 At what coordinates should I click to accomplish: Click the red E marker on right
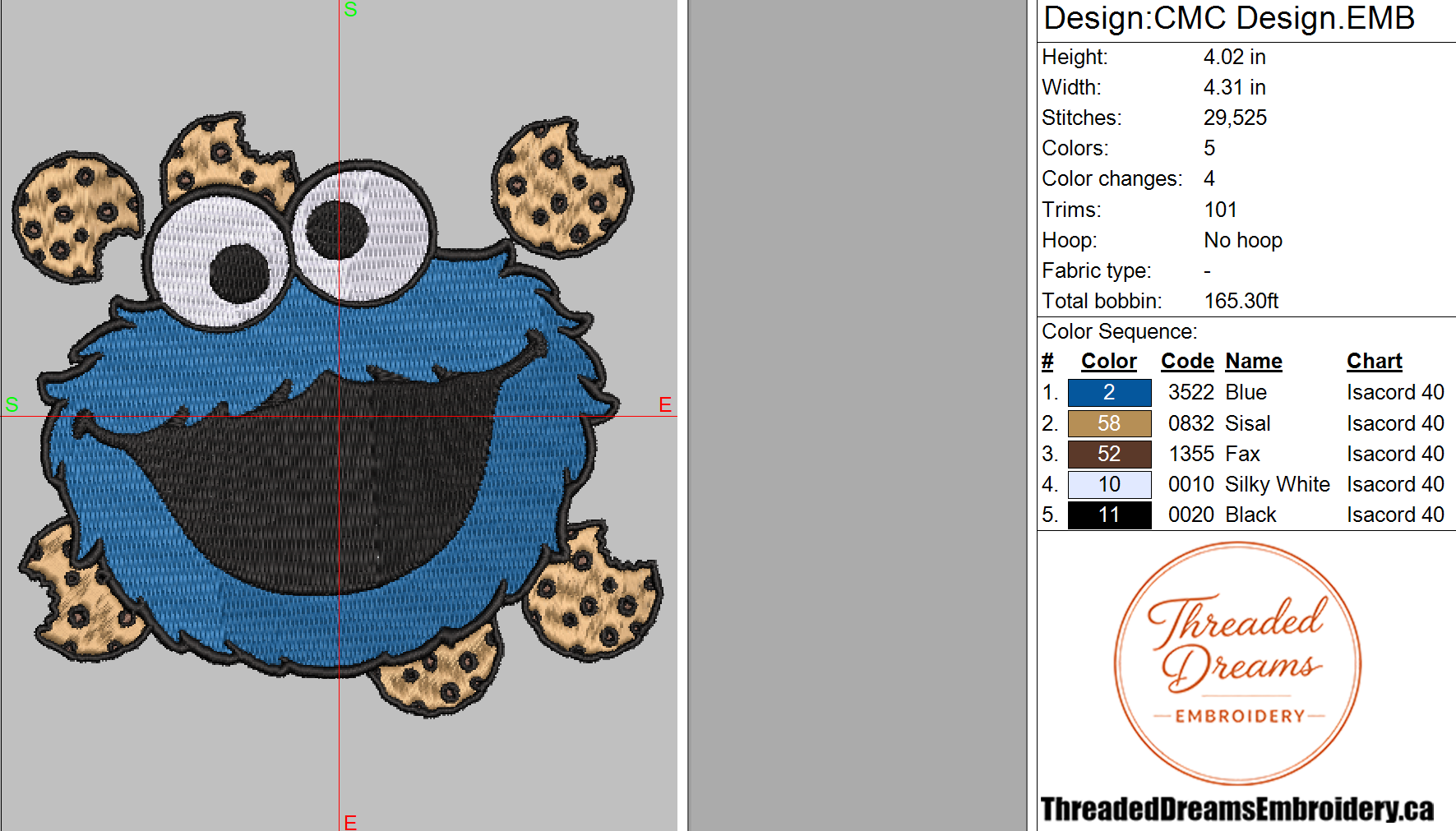point(665,404)
